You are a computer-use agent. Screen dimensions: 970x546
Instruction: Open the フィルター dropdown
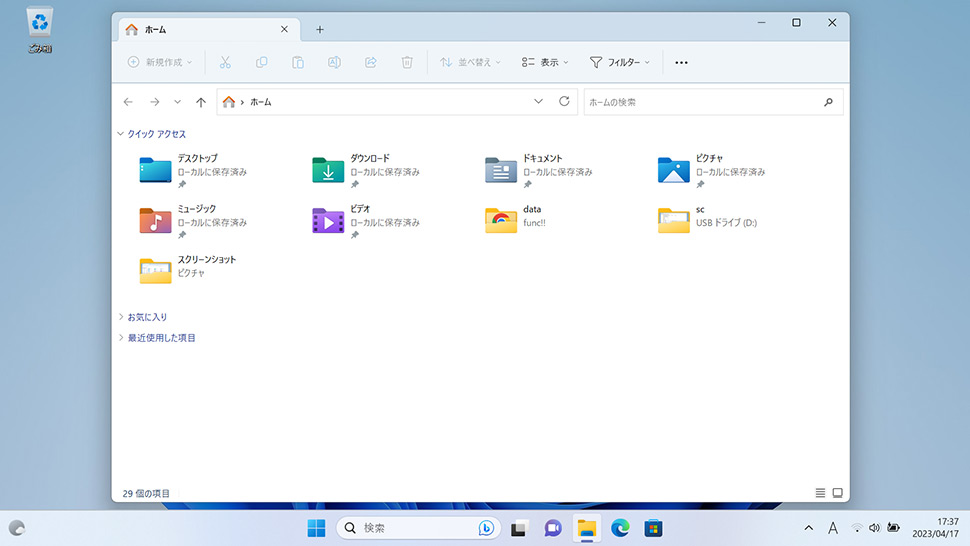pyautogui.click(x=620, y=62)
